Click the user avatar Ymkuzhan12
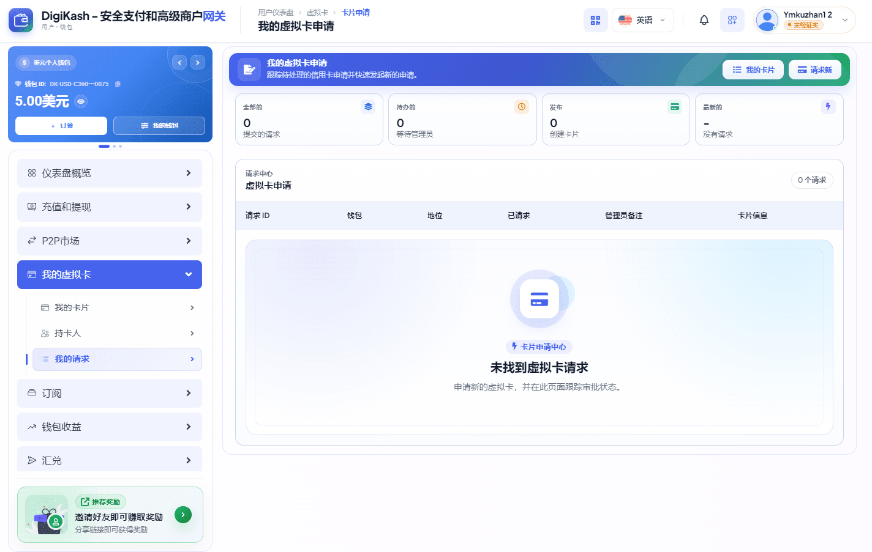The height and width of the screenshot is (552, 872). tap(767, 21)
